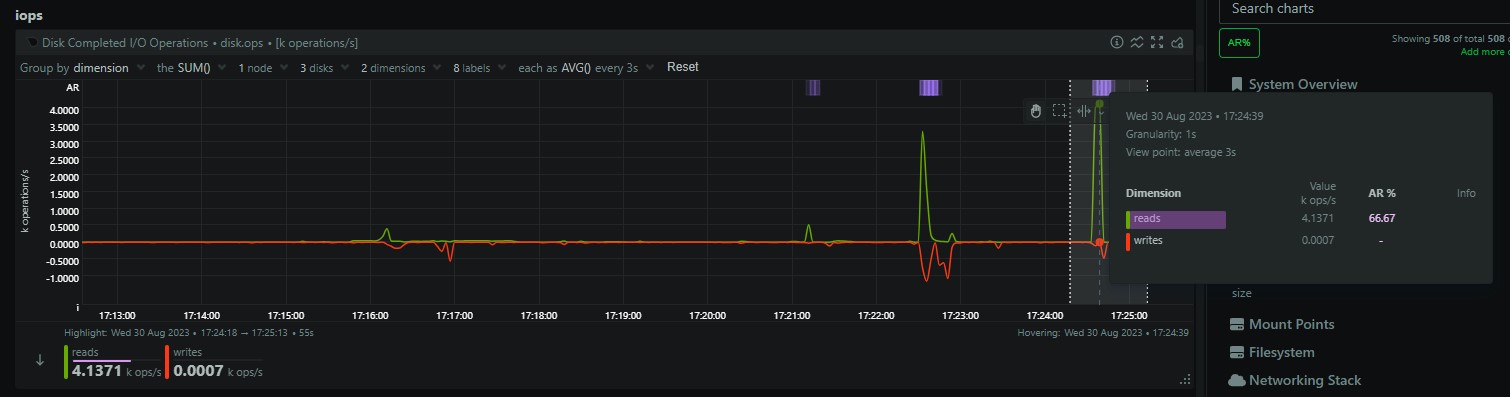Open the 8 labels dropdown
1510x397 pixels.
479,67
